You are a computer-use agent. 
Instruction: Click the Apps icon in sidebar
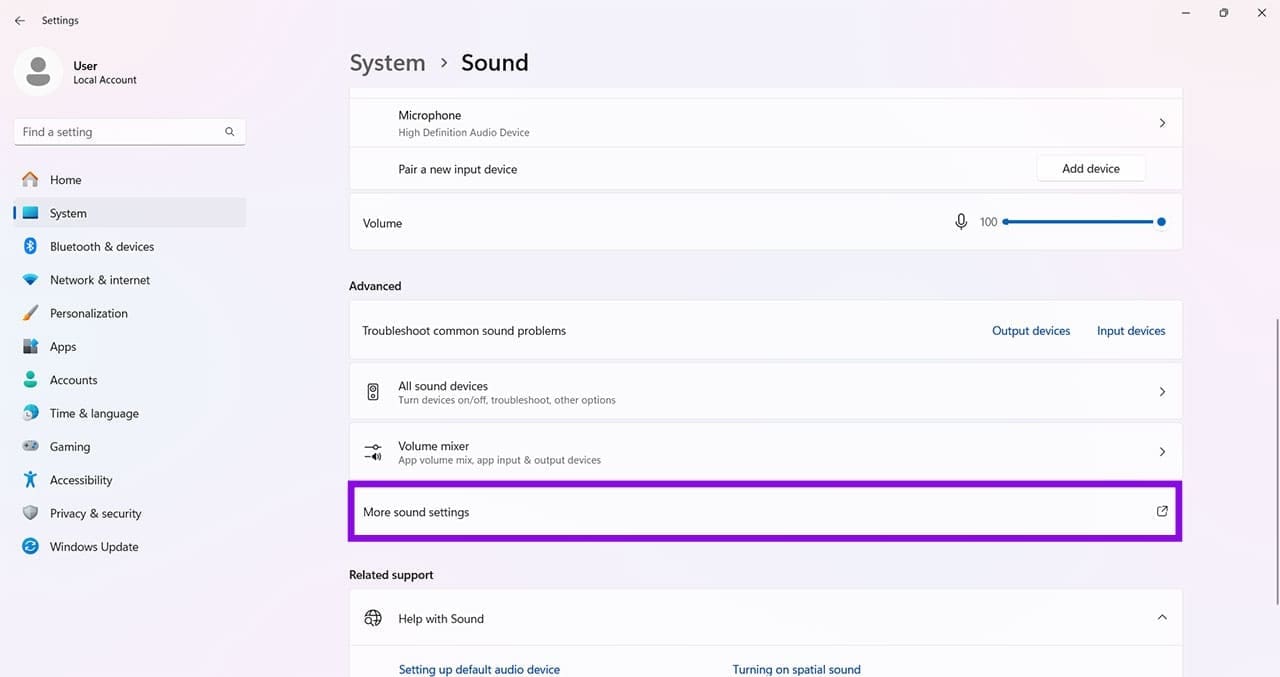(30, 346)
